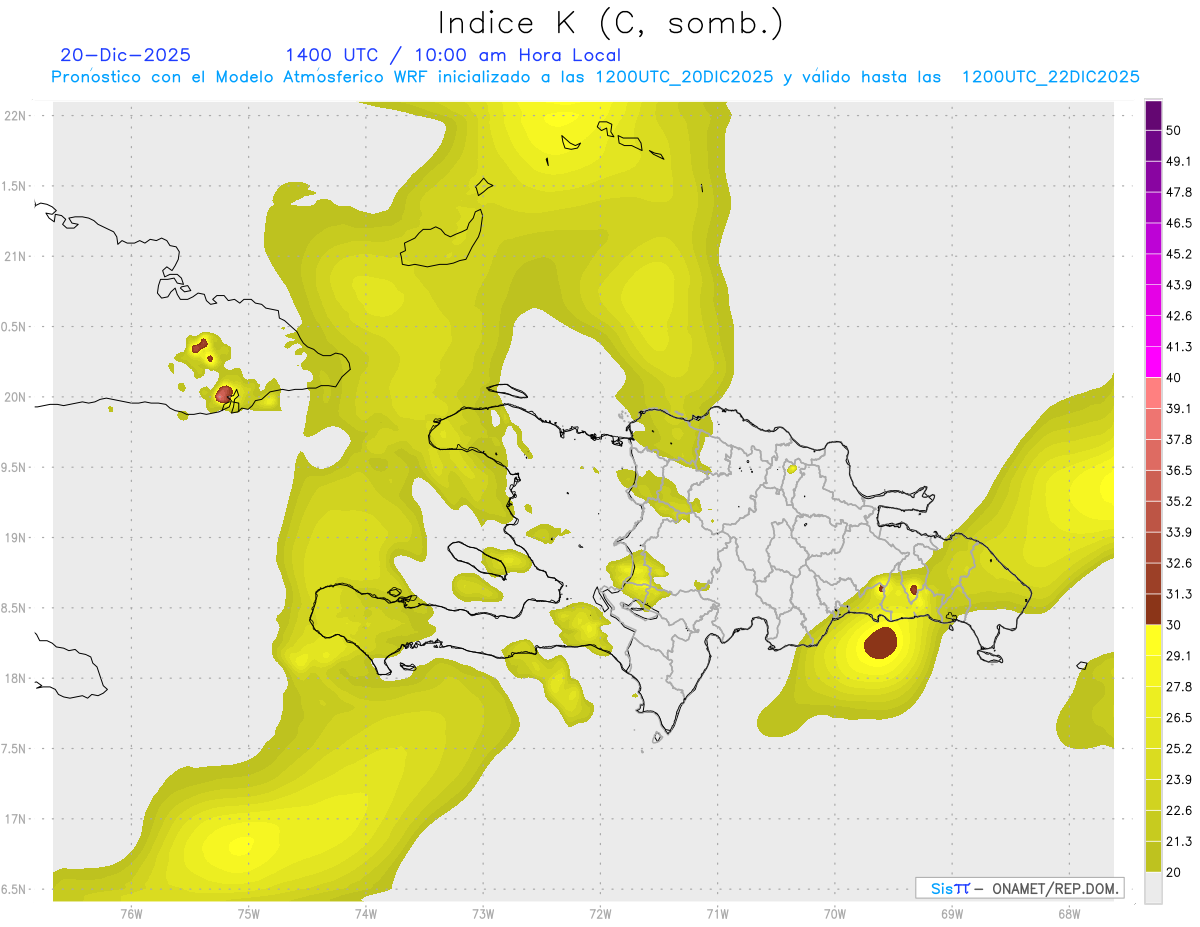Viewport: 1200px width, 927px height.
Task: Pick the bright yellow swatch between 29.1 and 30
Action: click(1153, 641)
